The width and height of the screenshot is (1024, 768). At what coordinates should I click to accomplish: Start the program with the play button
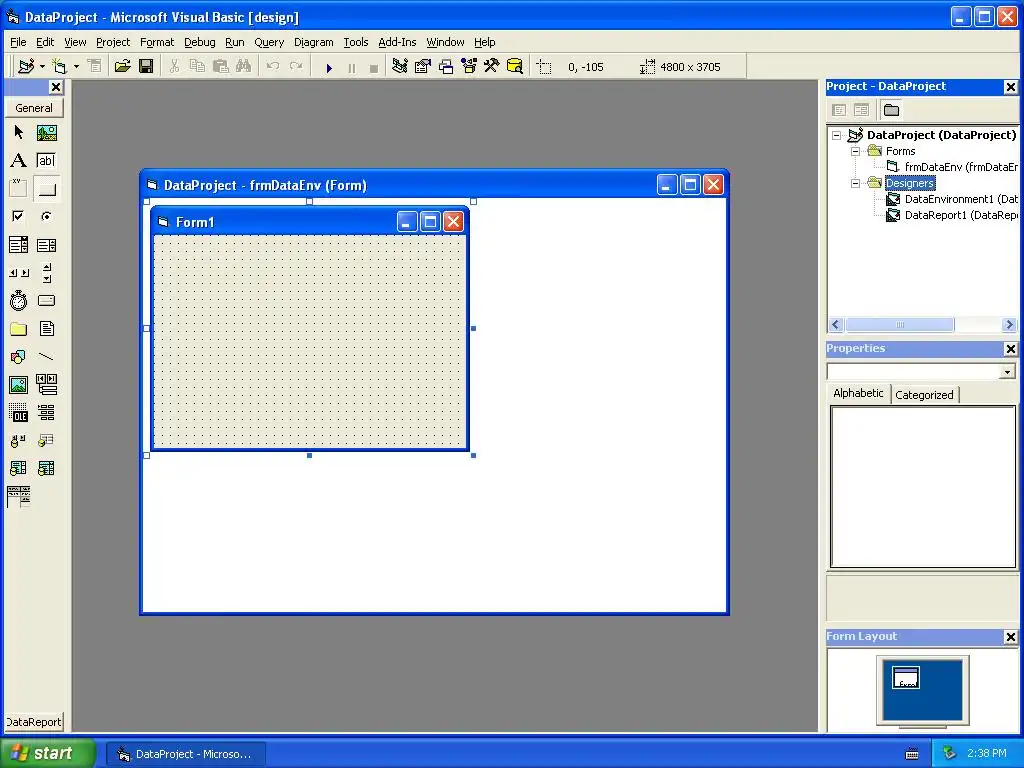329,67
